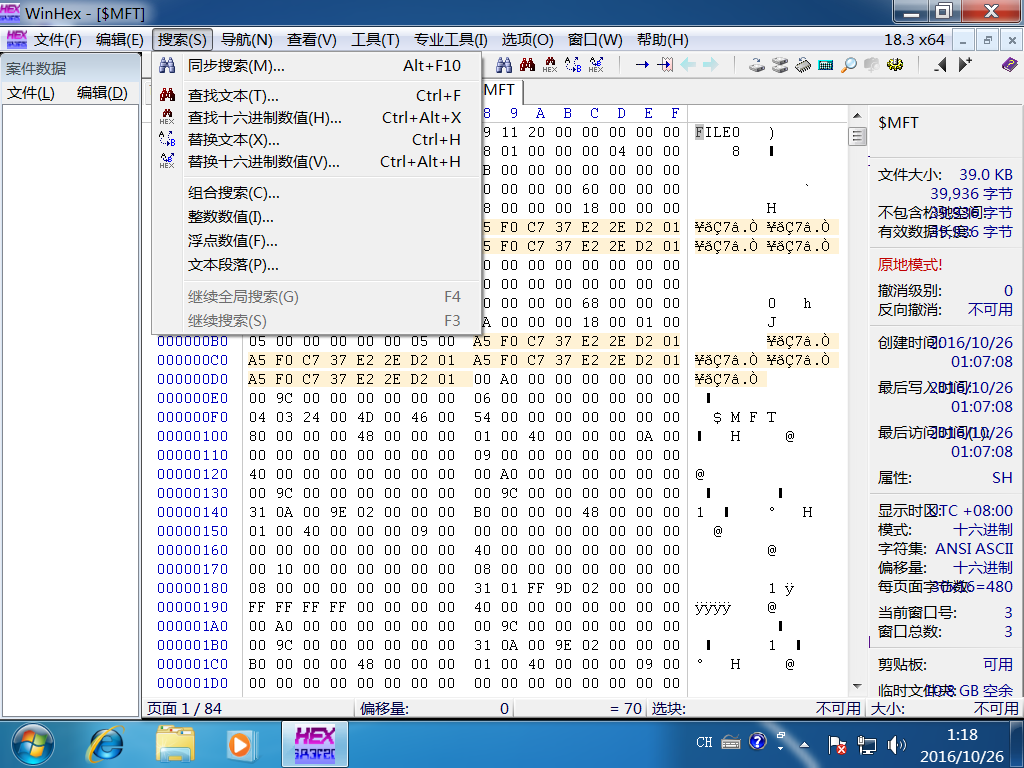Click the hex view scrollbar thumb
Screen dimensions: 1024x768
point(857,136)
